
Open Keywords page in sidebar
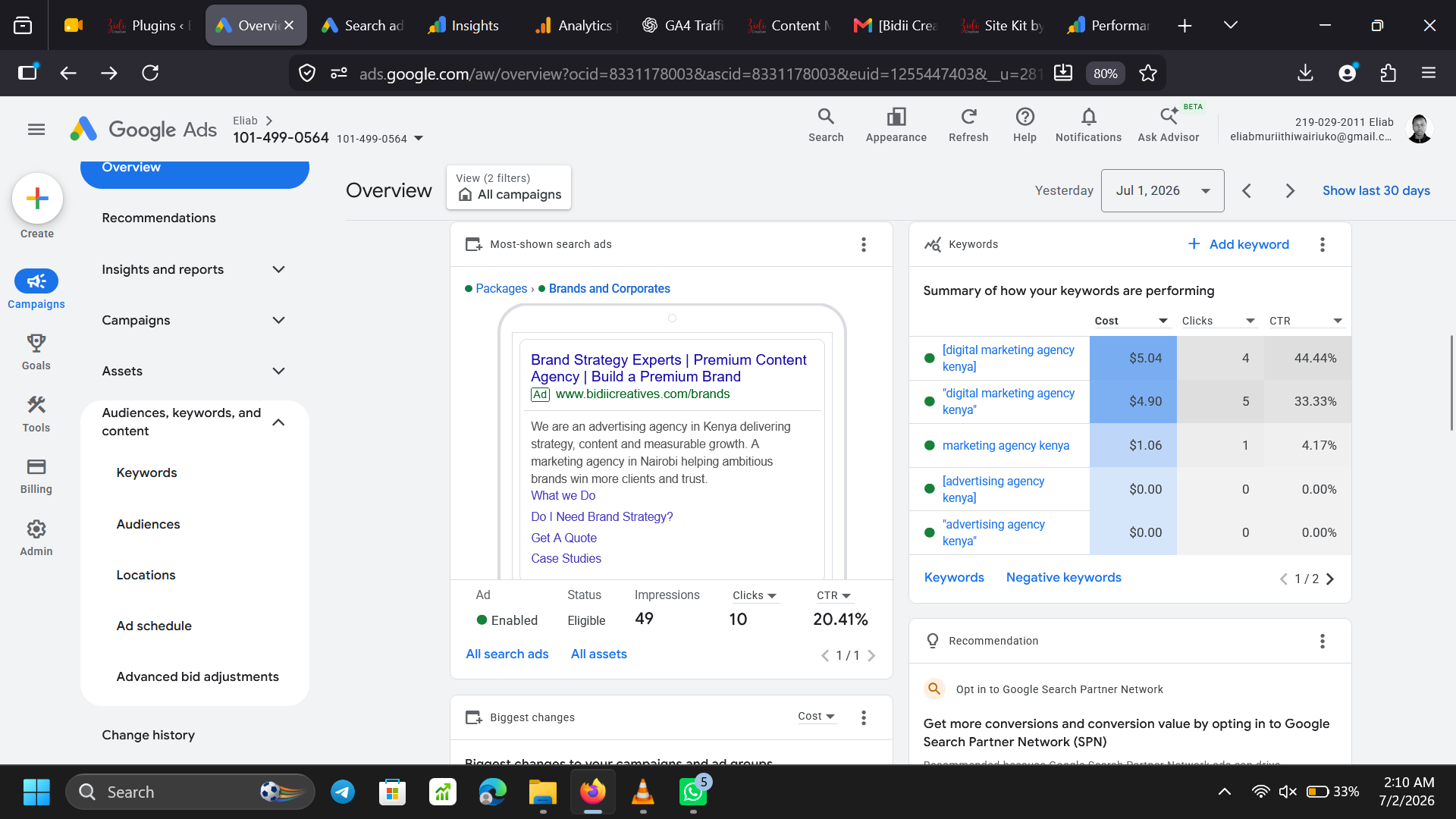coord(146,472)
